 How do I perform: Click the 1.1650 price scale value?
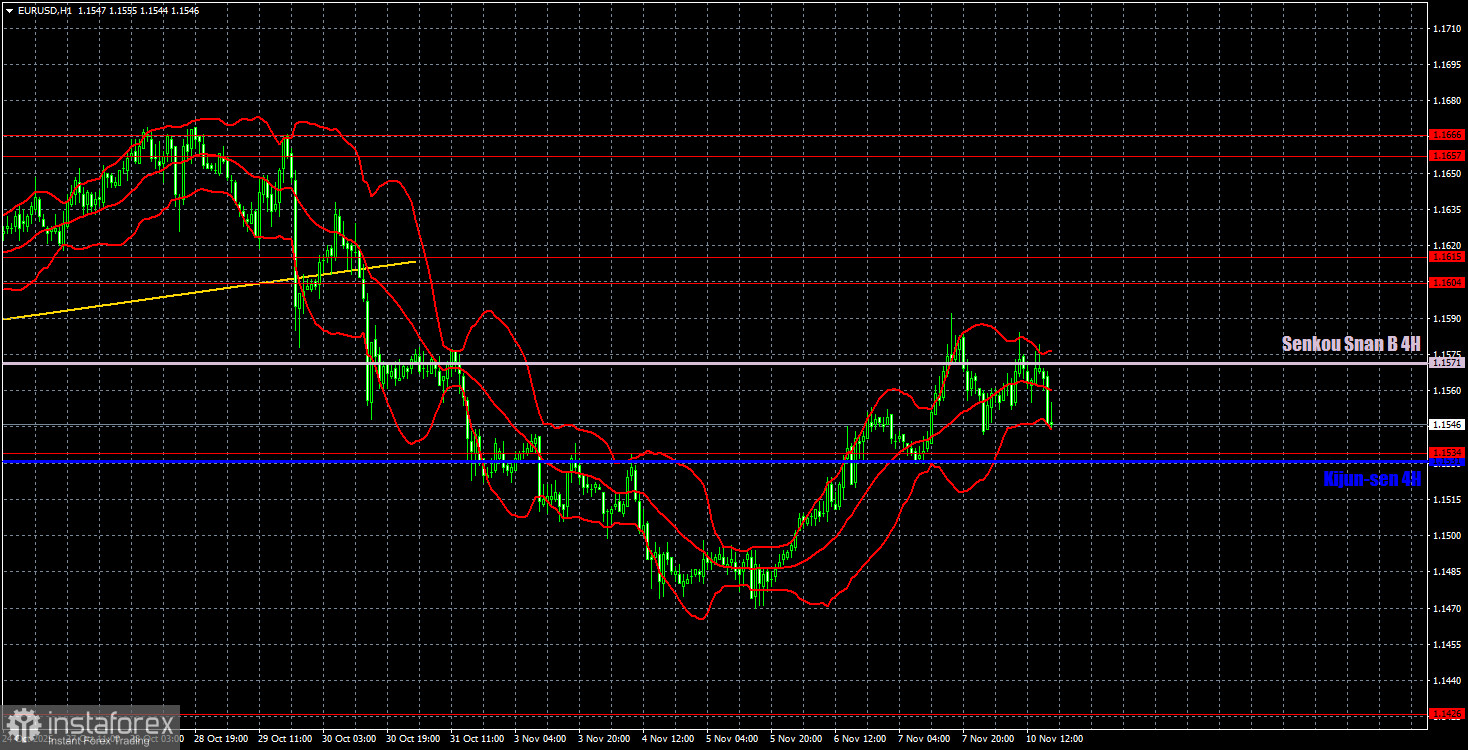(x=1446, y=174)
